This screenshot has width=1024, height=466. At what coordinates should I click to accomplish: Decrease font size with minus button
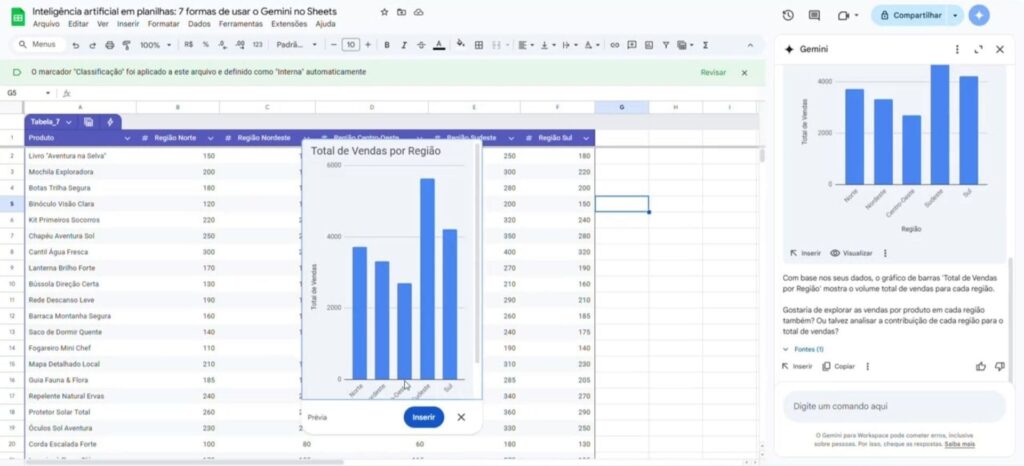pyautogui.click(x=334, y=45)
